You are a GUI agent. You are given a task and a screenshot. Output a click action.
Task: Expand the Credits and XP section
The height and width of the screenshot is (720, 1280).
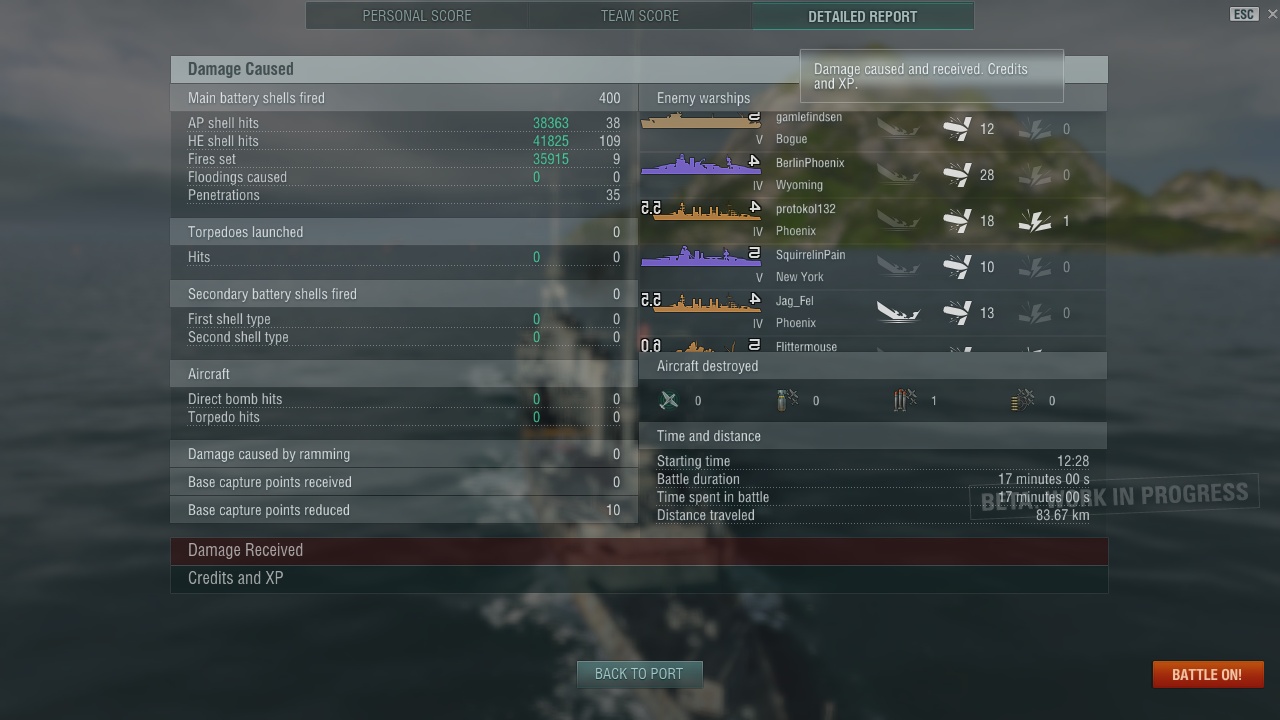point(639,579)
